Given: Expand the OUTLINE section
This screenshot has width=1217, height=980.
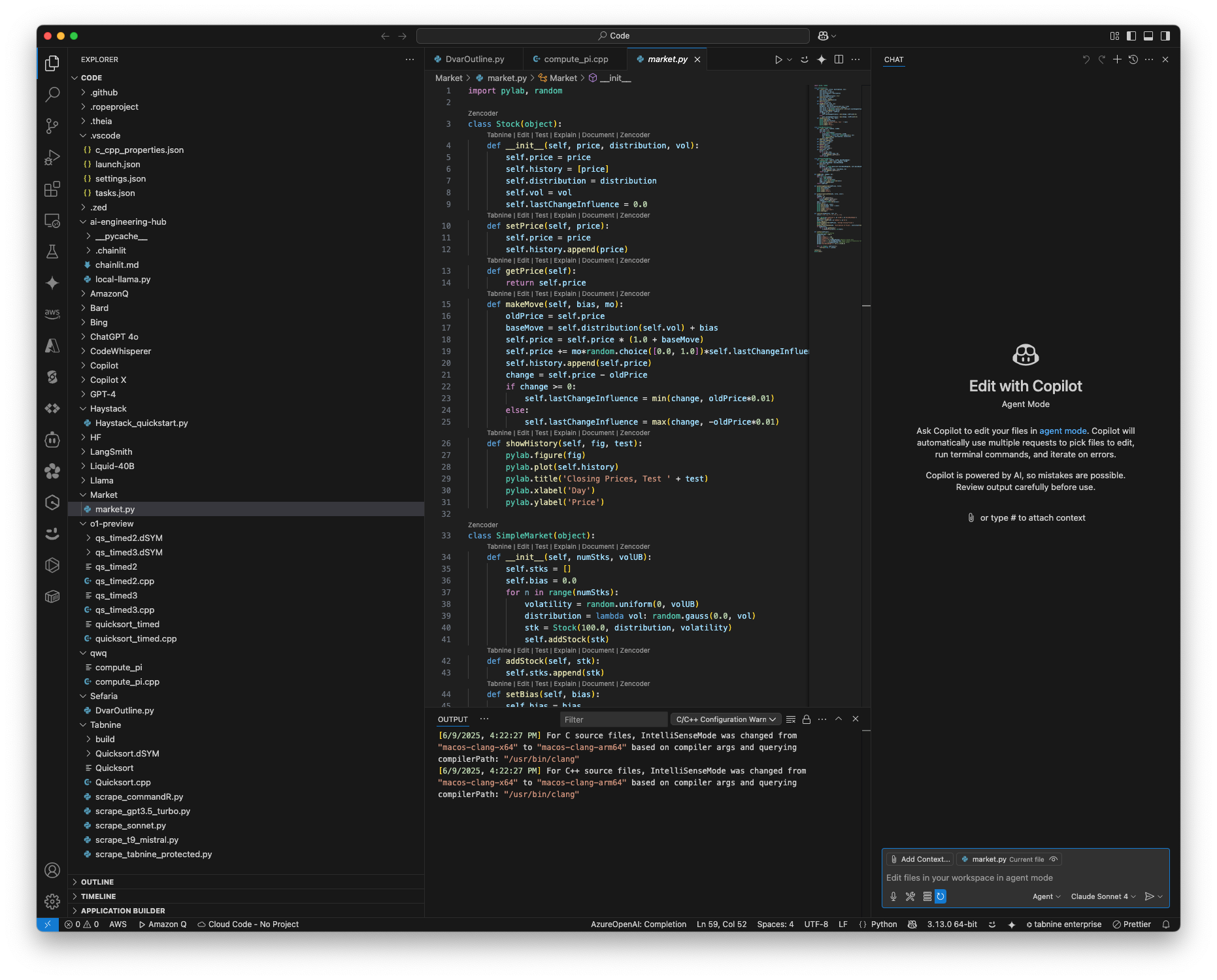Looking at the screenshot, I should click(x=97, y=882).
